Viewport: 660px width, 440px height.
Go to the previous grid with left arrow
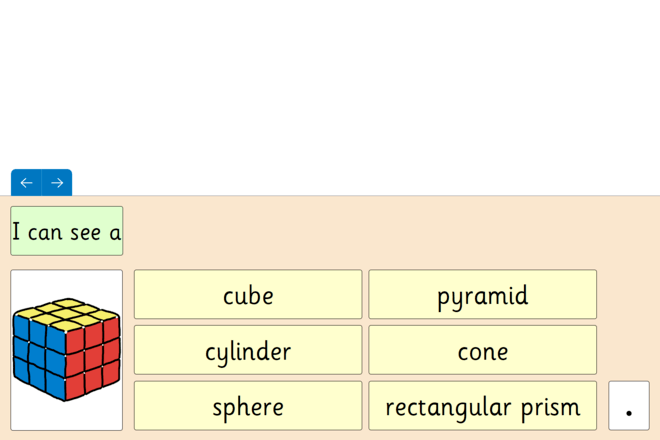point(27,183)
